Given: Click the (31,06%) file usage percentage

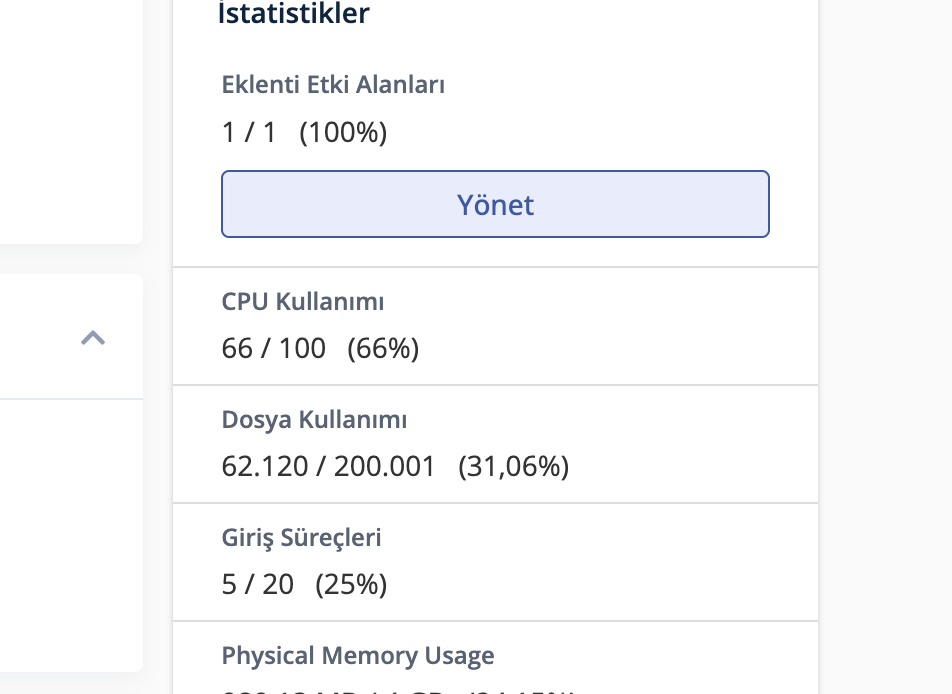Looking at the screenshot, I should pos(513,467).
